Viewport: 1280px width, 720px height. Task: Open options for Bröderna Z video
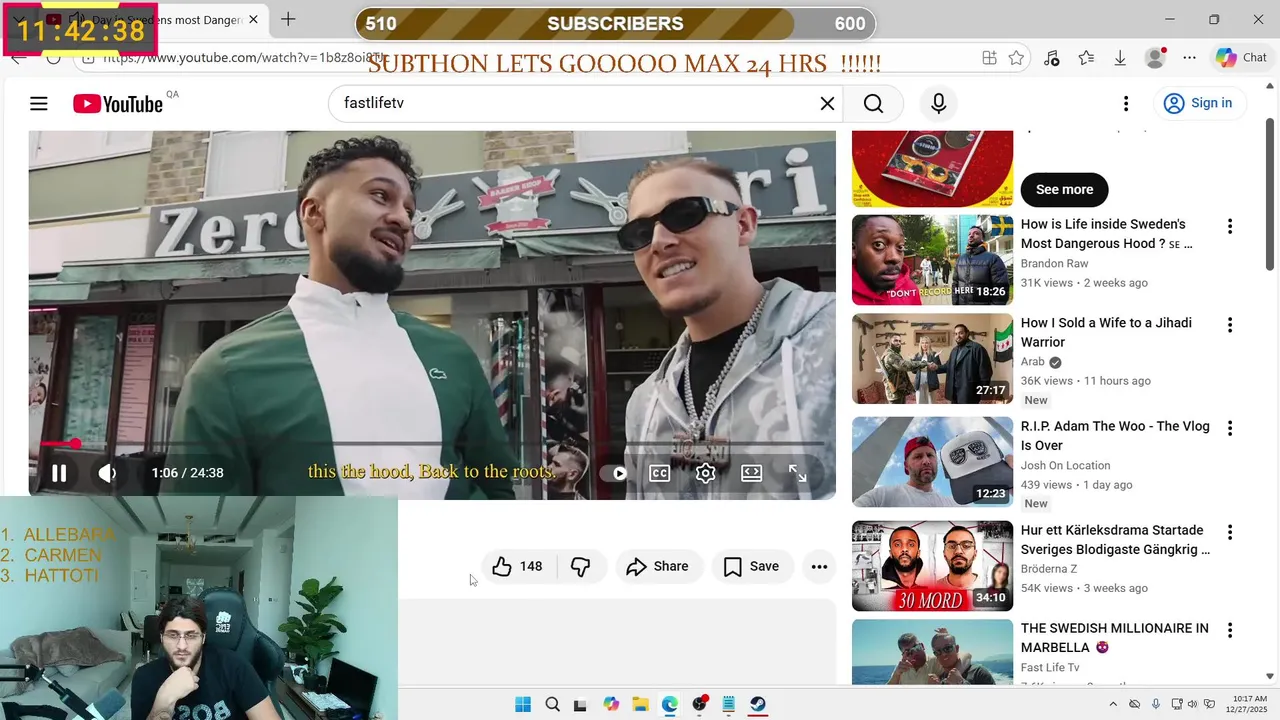tap(1230, 532)
